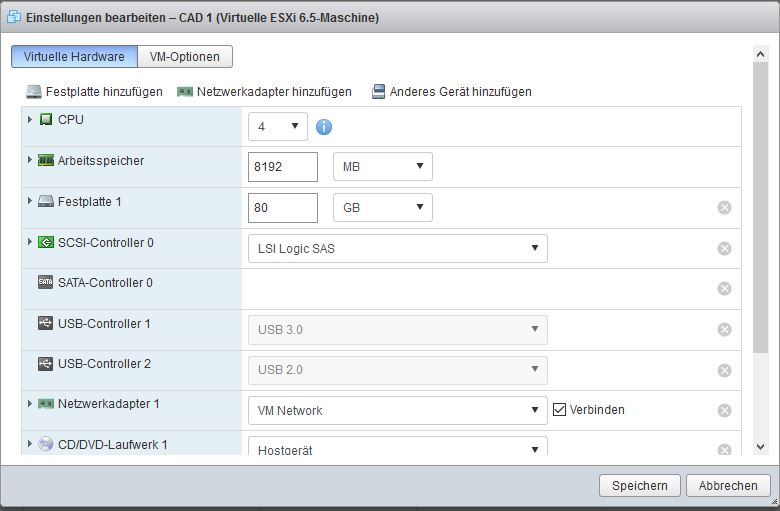Viewport: 780px width, 511px height.
Task: Expand the Netzwerkadapter 1 row
Action: click(x=30, y=404)
